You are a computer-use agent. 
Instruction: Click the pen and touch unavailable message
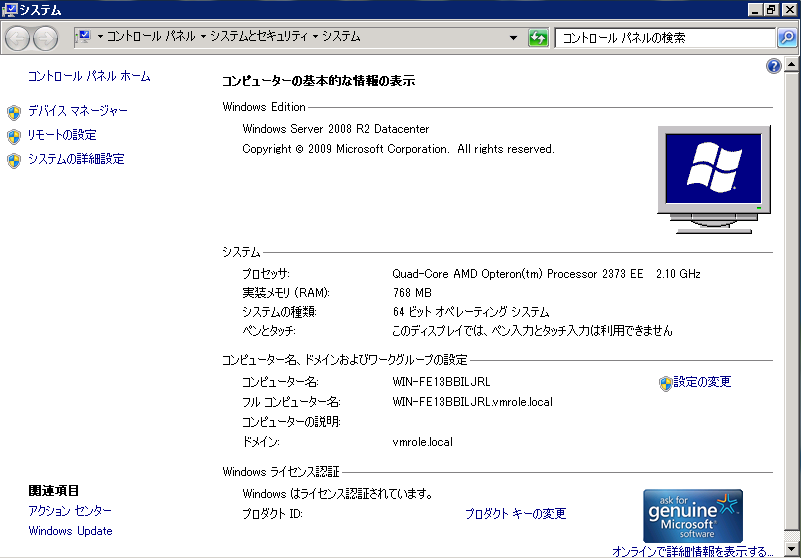click(532, 331)
